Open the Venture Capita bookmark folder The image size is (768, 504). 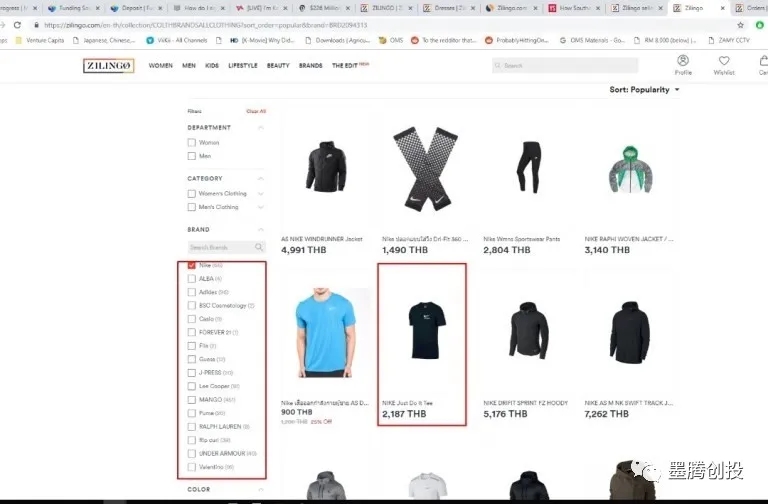click(x=40, y=40)
